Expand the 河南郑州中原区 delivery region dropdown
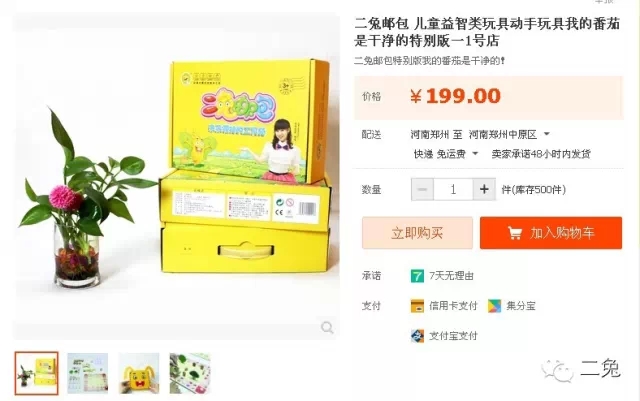 (547, 134)
